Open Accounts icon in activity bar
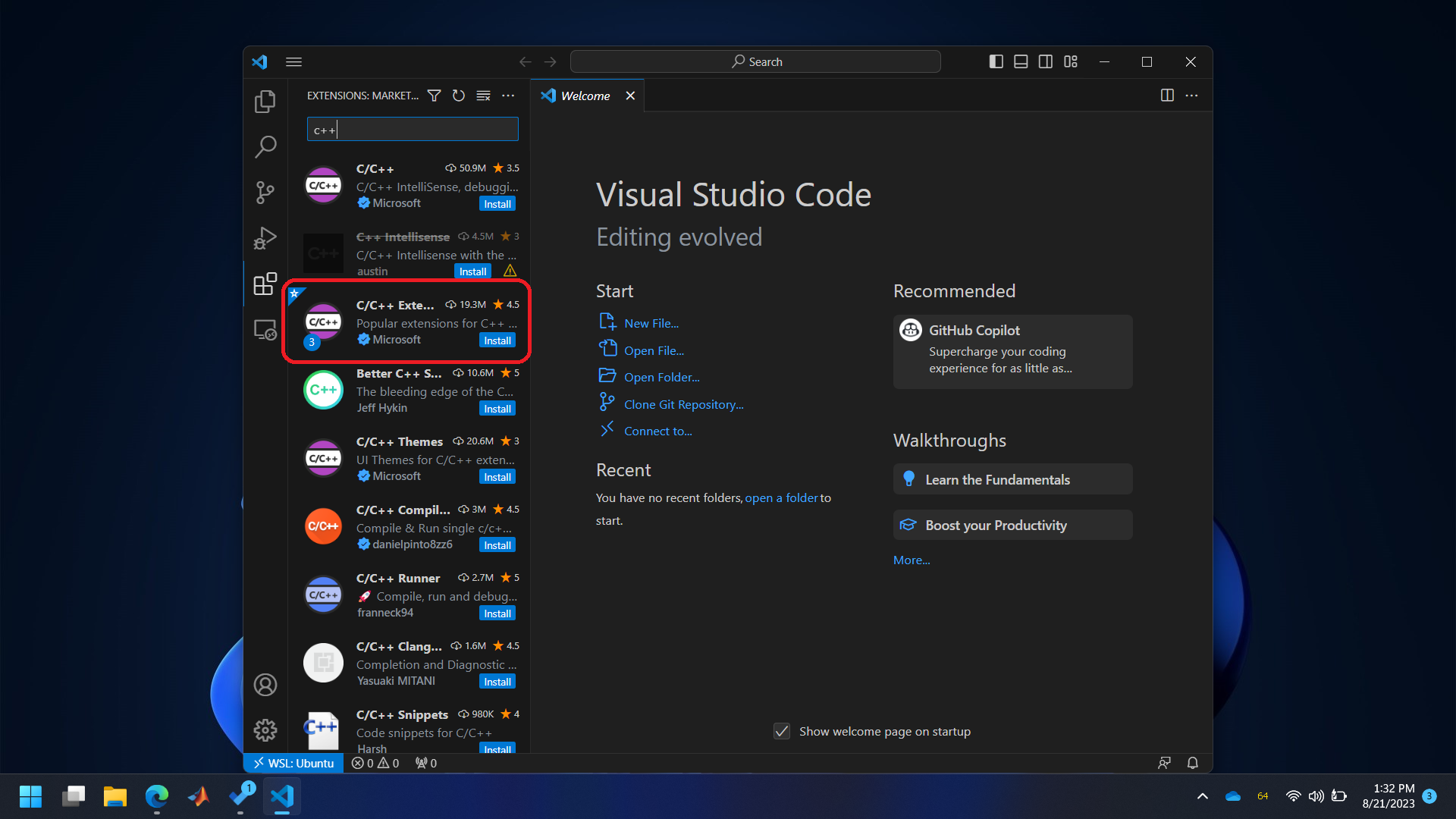 click(x=265, y=685)
